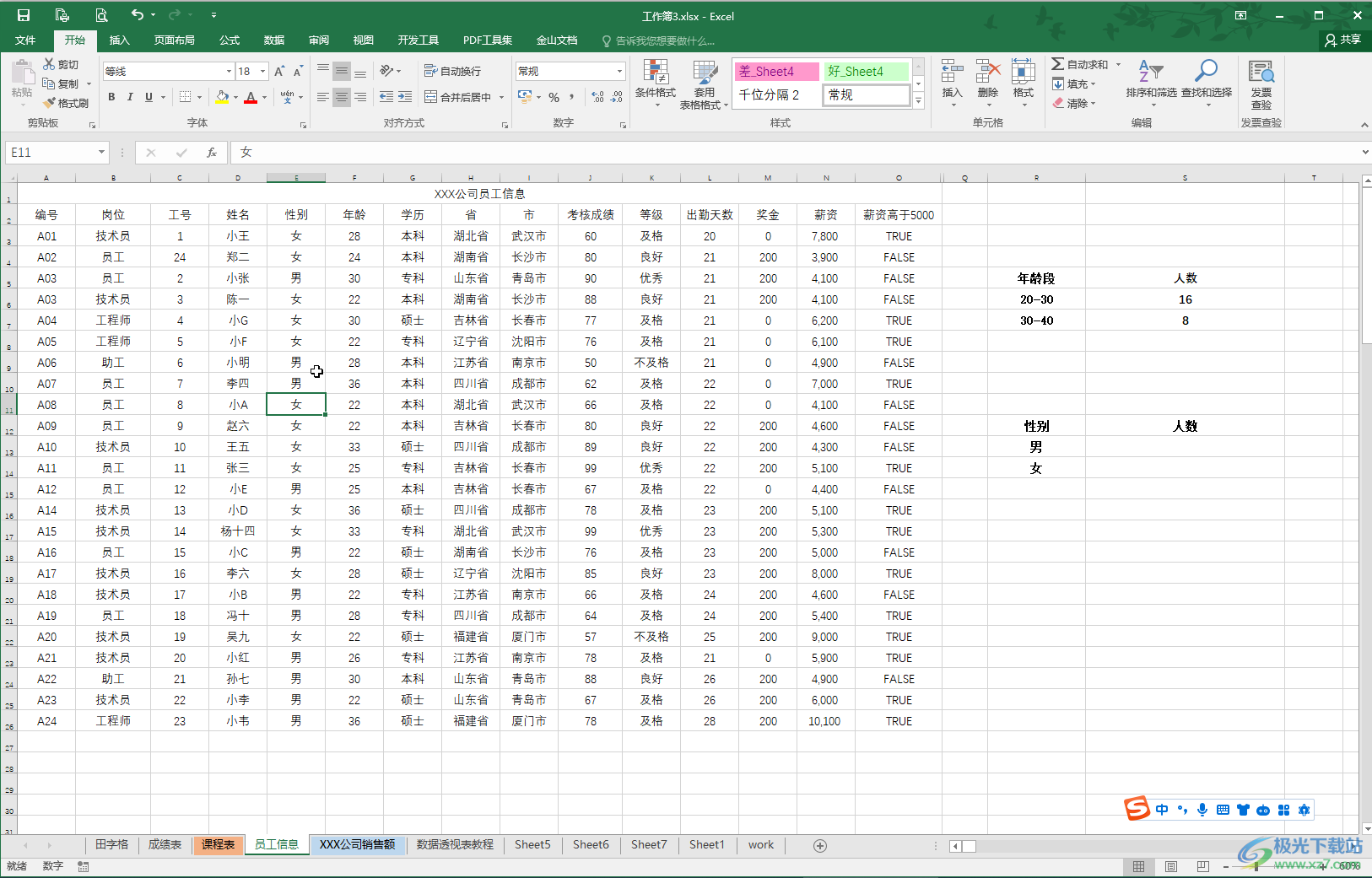
Task: Click the Insert Function fx icon
Action: (212, 153)
